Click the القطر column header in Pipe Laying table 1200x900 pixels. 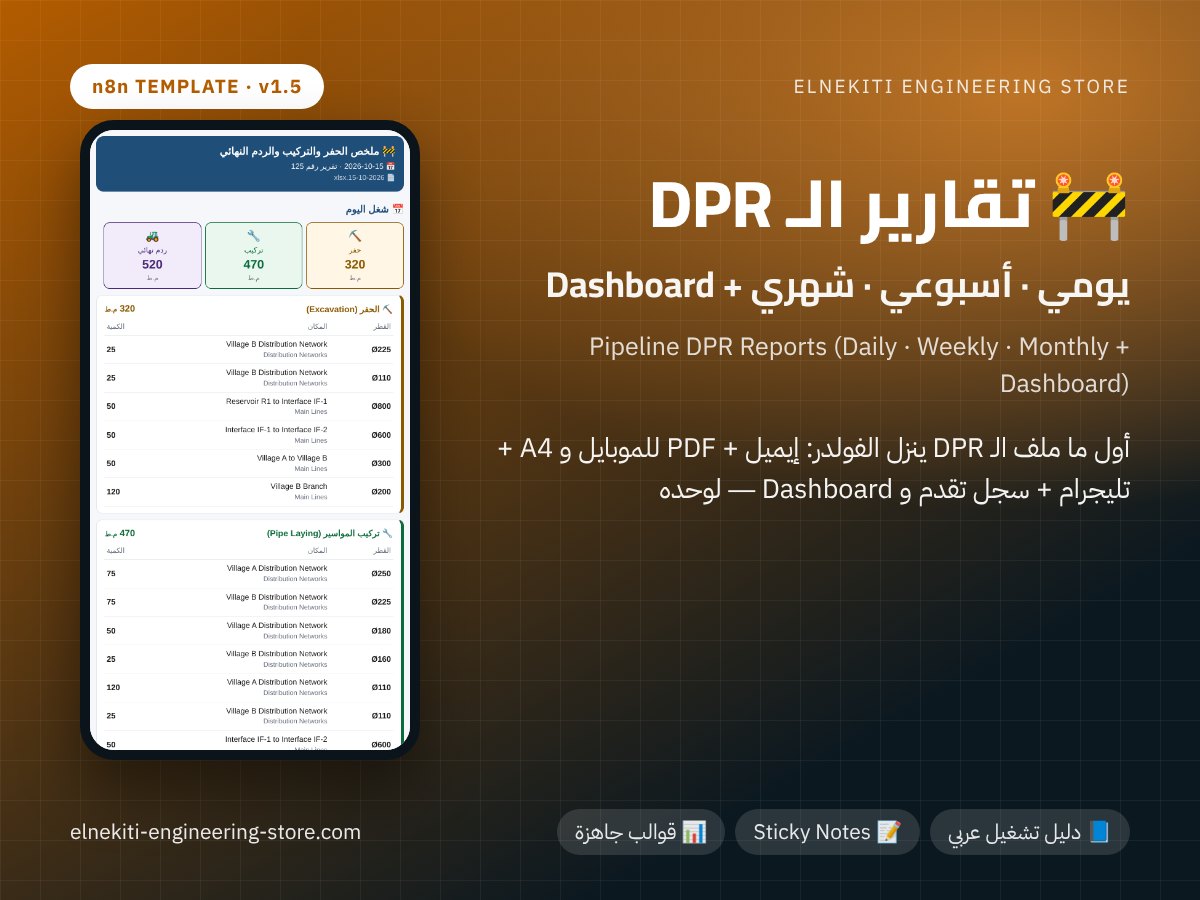coord(383,551)
